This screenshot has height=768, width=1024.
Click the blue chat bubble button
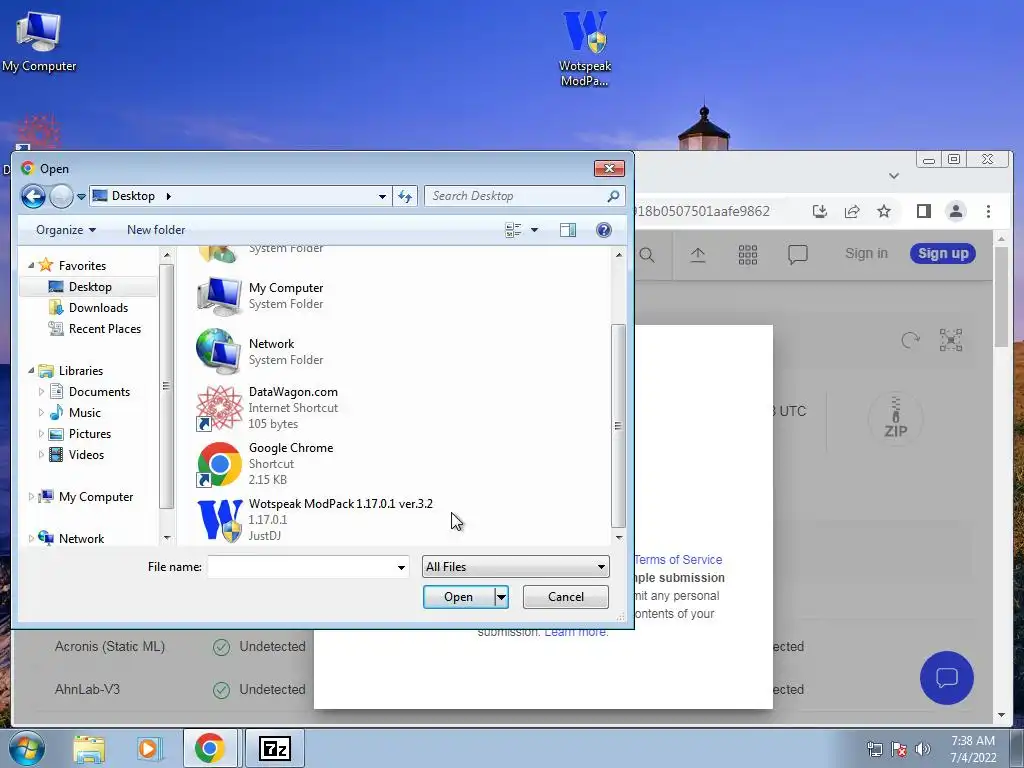coord(946,678)
